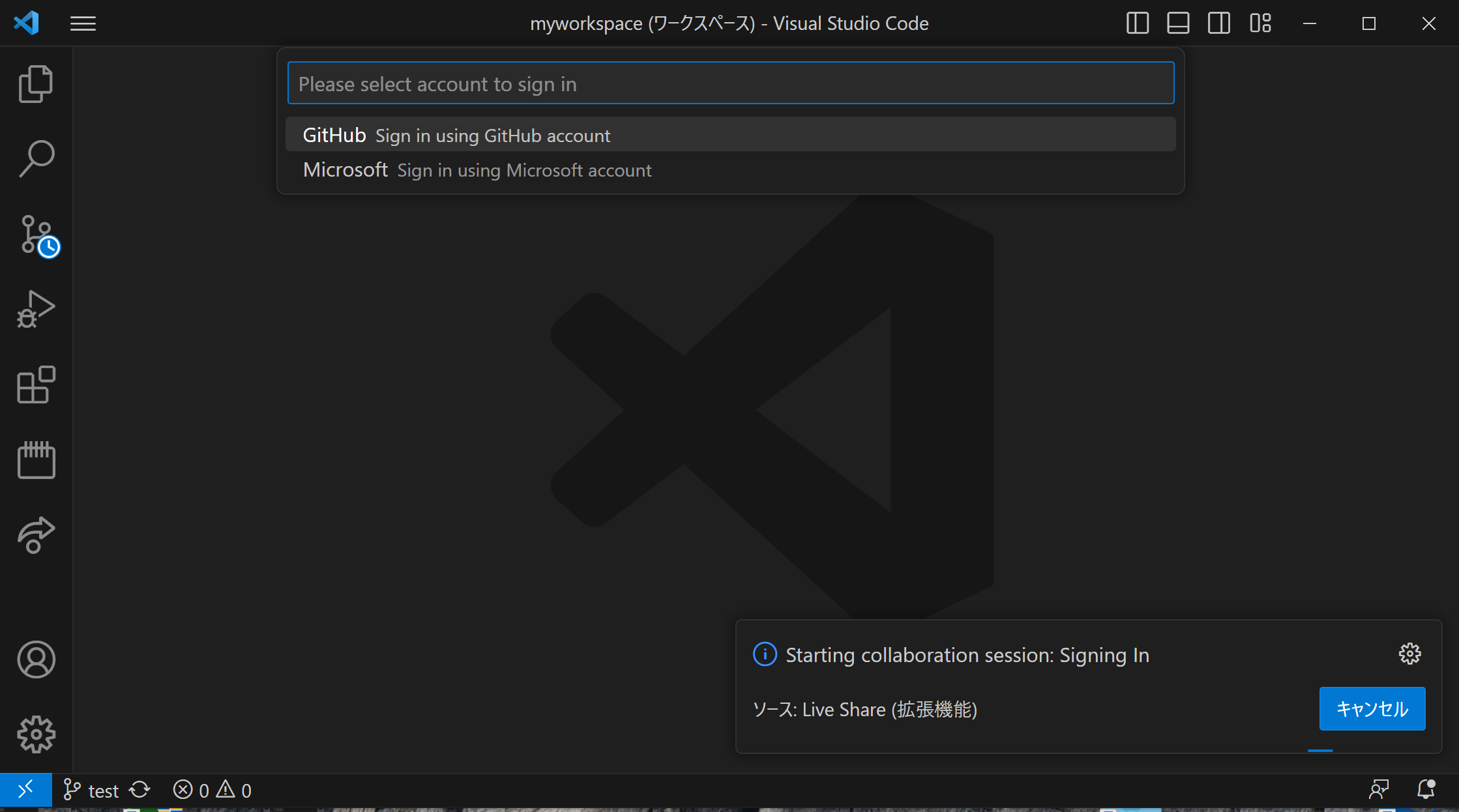Switch git branch 'test'
Viewport: 1459px width, 812px height.
(x=91, y=790)
